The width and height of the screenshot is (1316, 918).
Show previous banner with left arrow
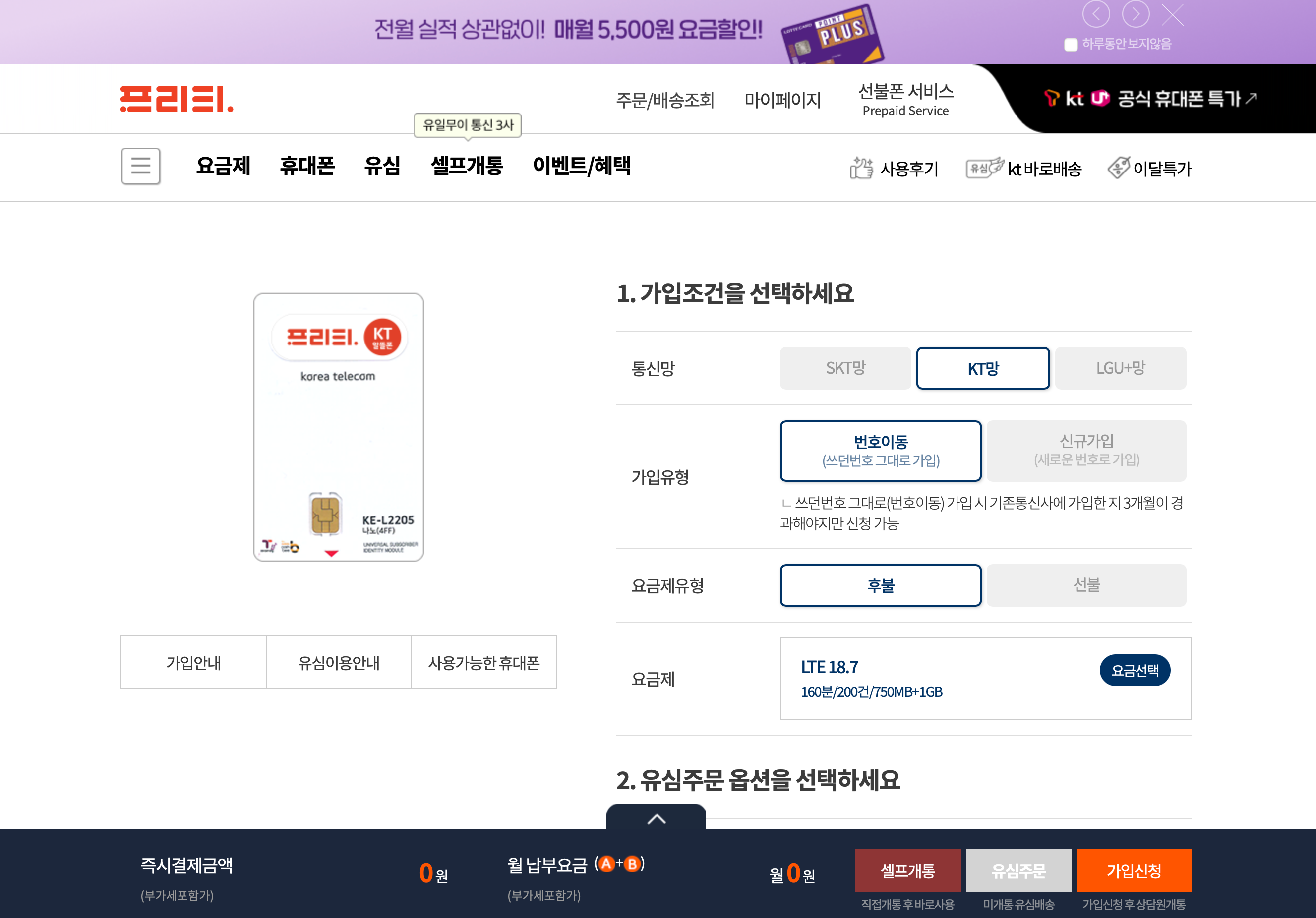pos(1095,14)
